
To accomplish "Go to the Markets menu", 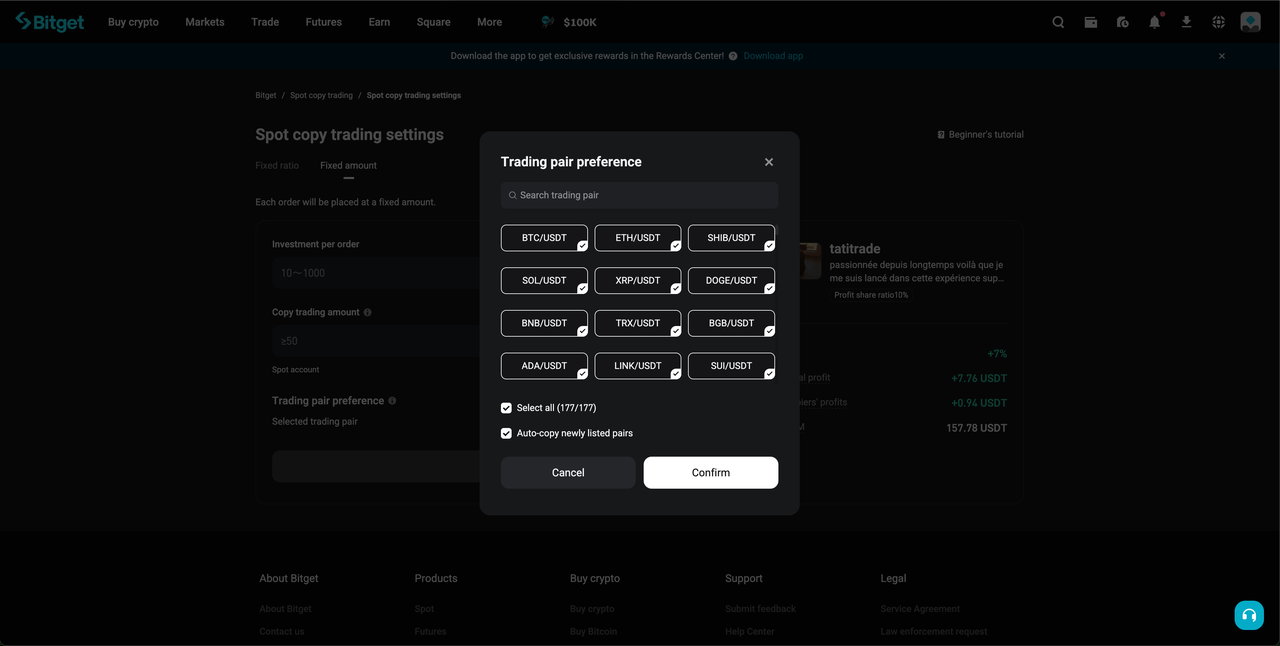I will click(x=204, y=21).
